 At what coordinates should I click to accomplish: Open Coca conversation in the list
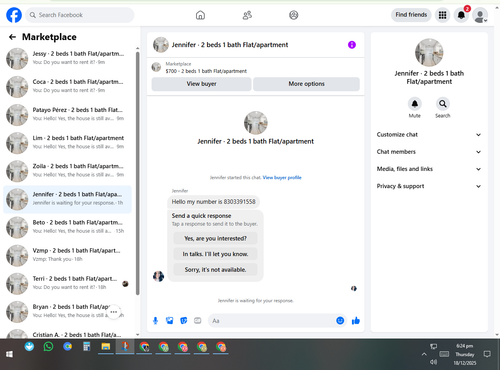(67, 86)
